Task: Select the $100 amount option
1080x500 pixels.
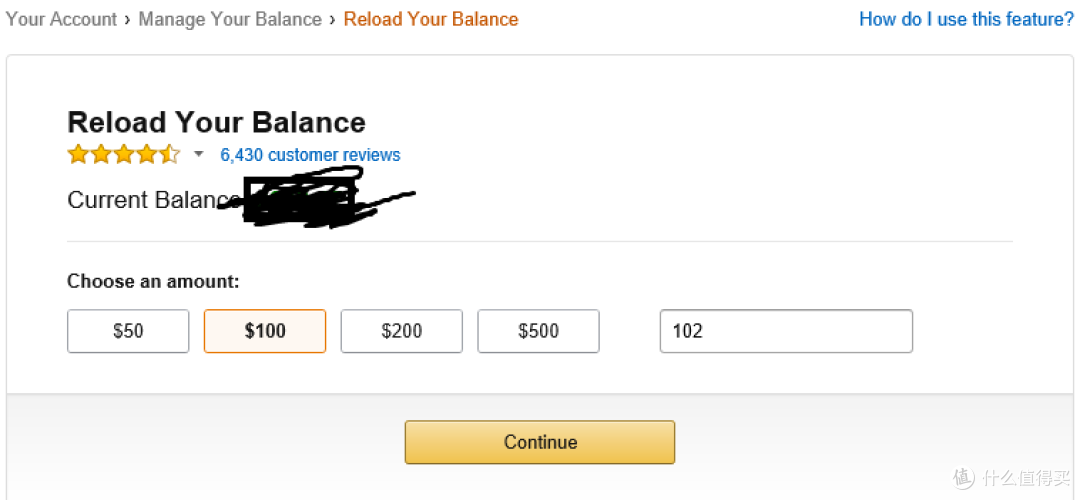Action: [265, 331]
